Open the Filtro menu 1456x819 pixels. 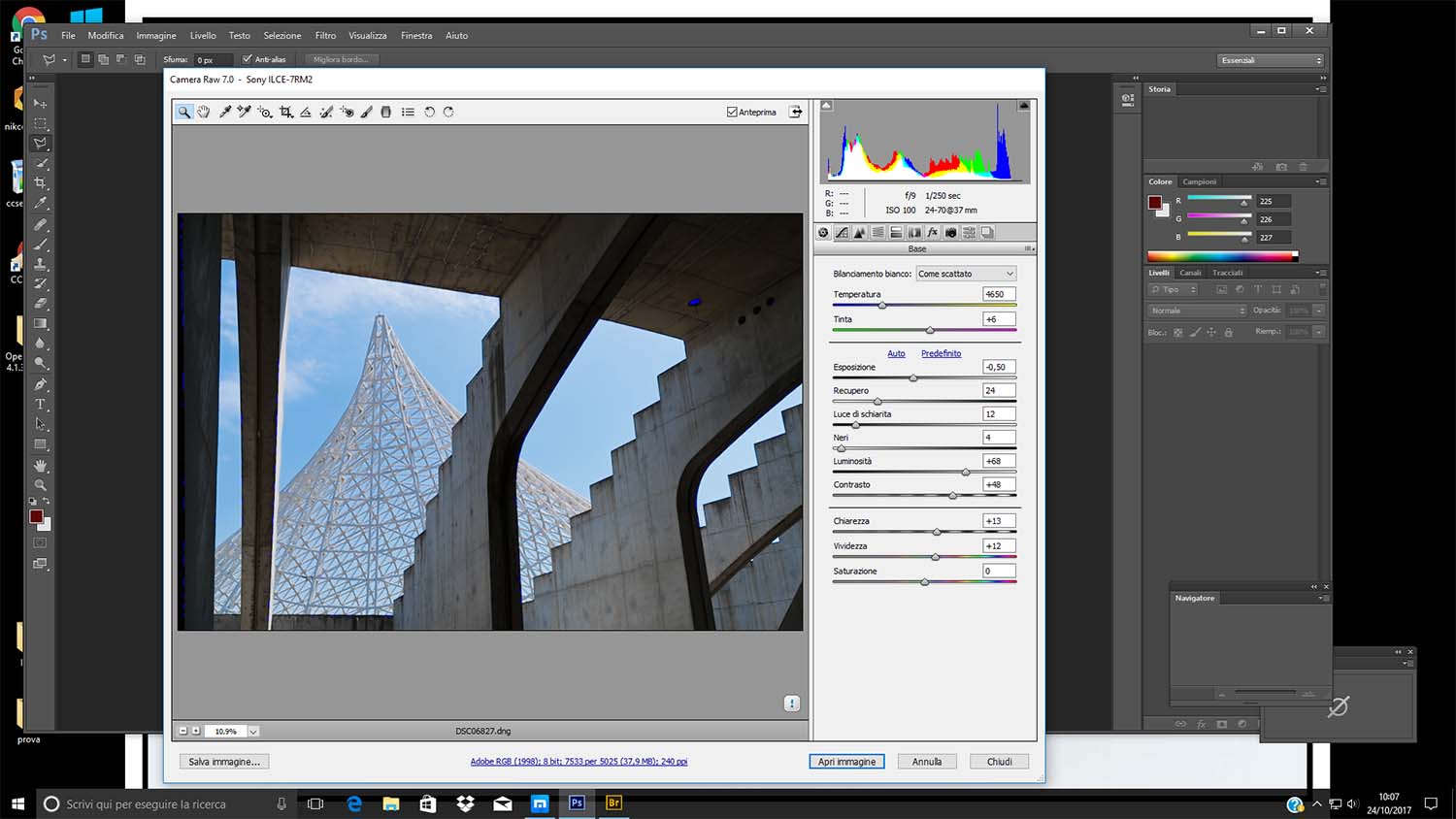325,35
